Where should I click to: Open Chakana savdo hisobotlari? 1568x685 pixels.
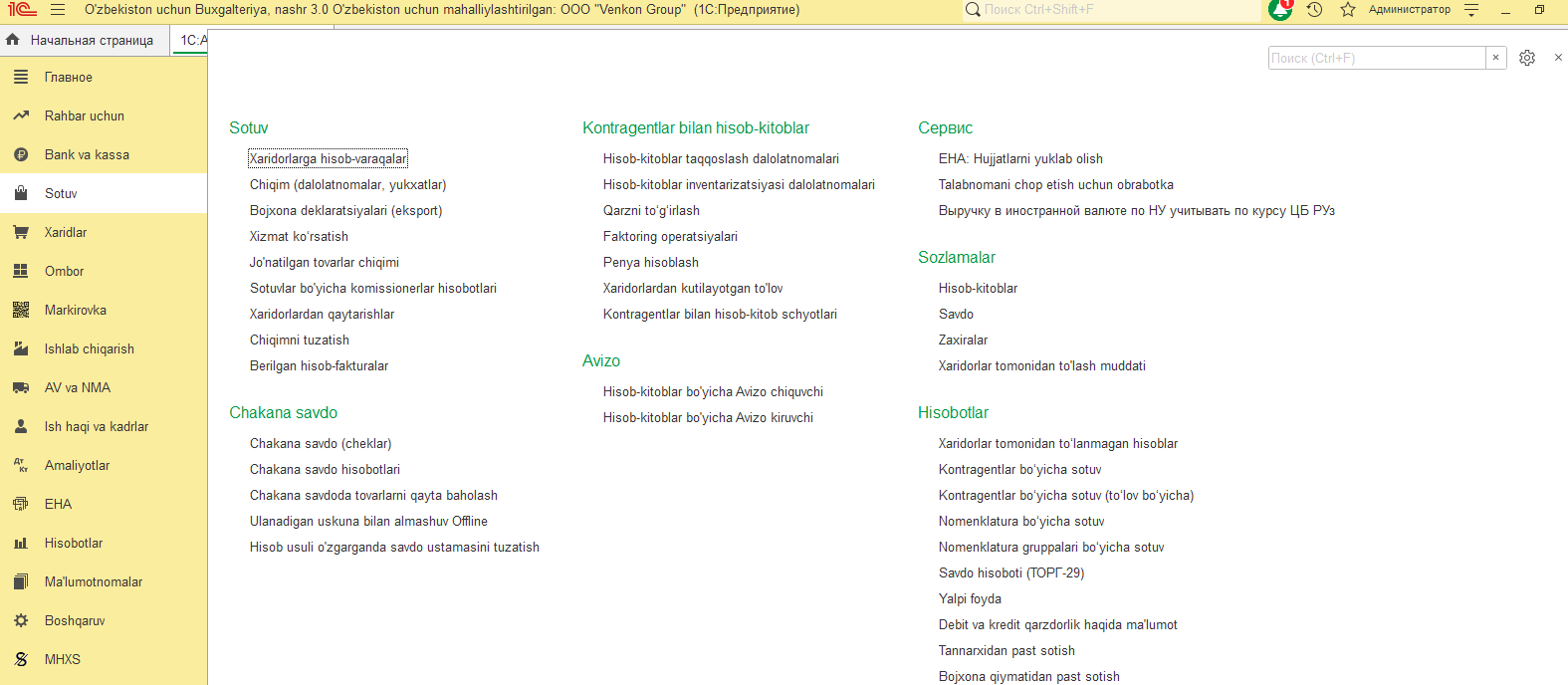(325, 469)
